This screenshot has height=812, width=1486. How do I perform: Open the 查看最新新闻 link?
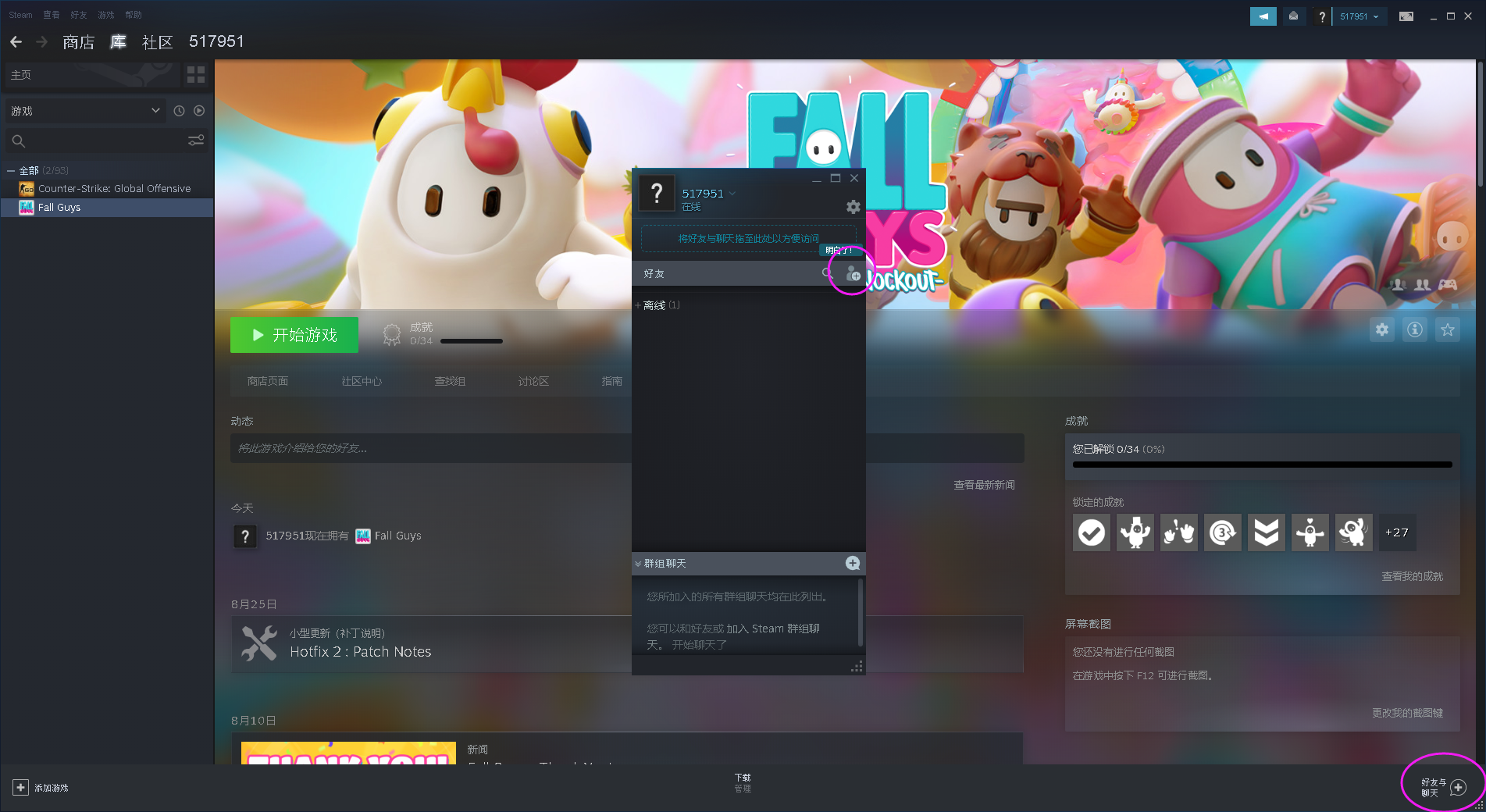coord(984,485)
